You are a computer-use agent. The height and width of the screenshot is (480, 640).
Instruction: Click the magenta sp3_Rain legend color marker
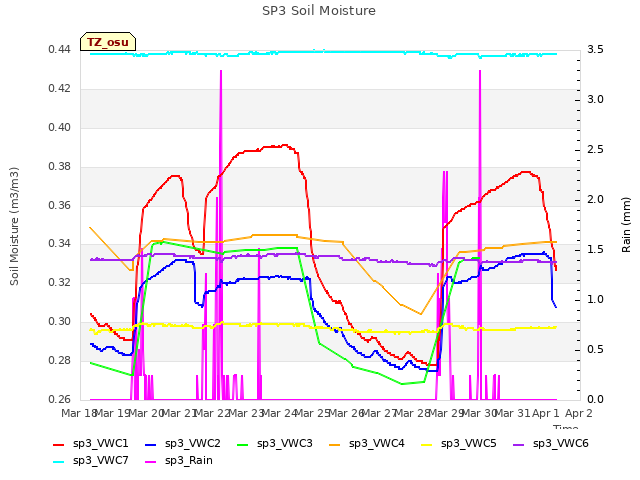tap(151, 462)
